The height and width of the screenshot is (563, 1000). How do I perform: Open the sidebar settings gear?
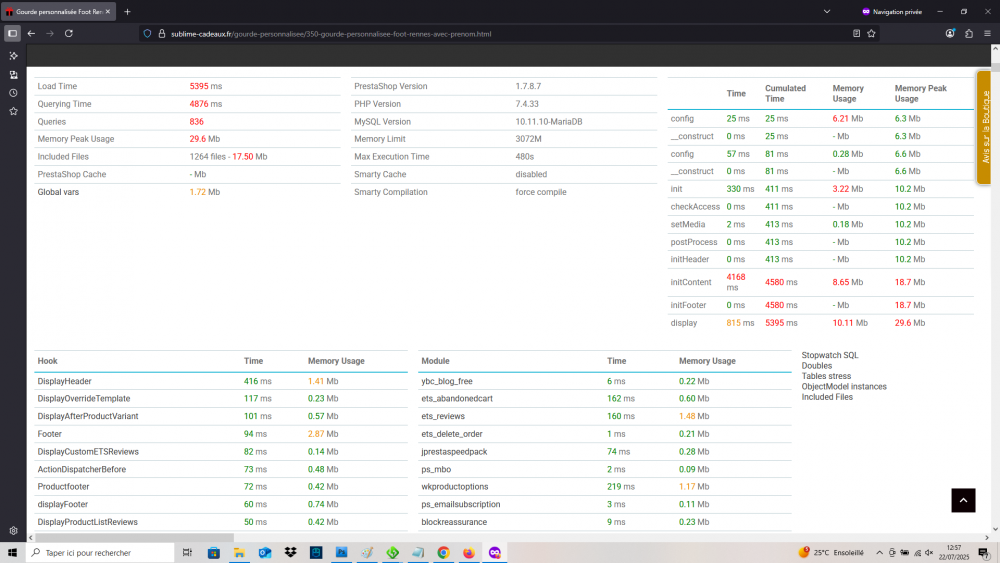(x=13, y=531)
